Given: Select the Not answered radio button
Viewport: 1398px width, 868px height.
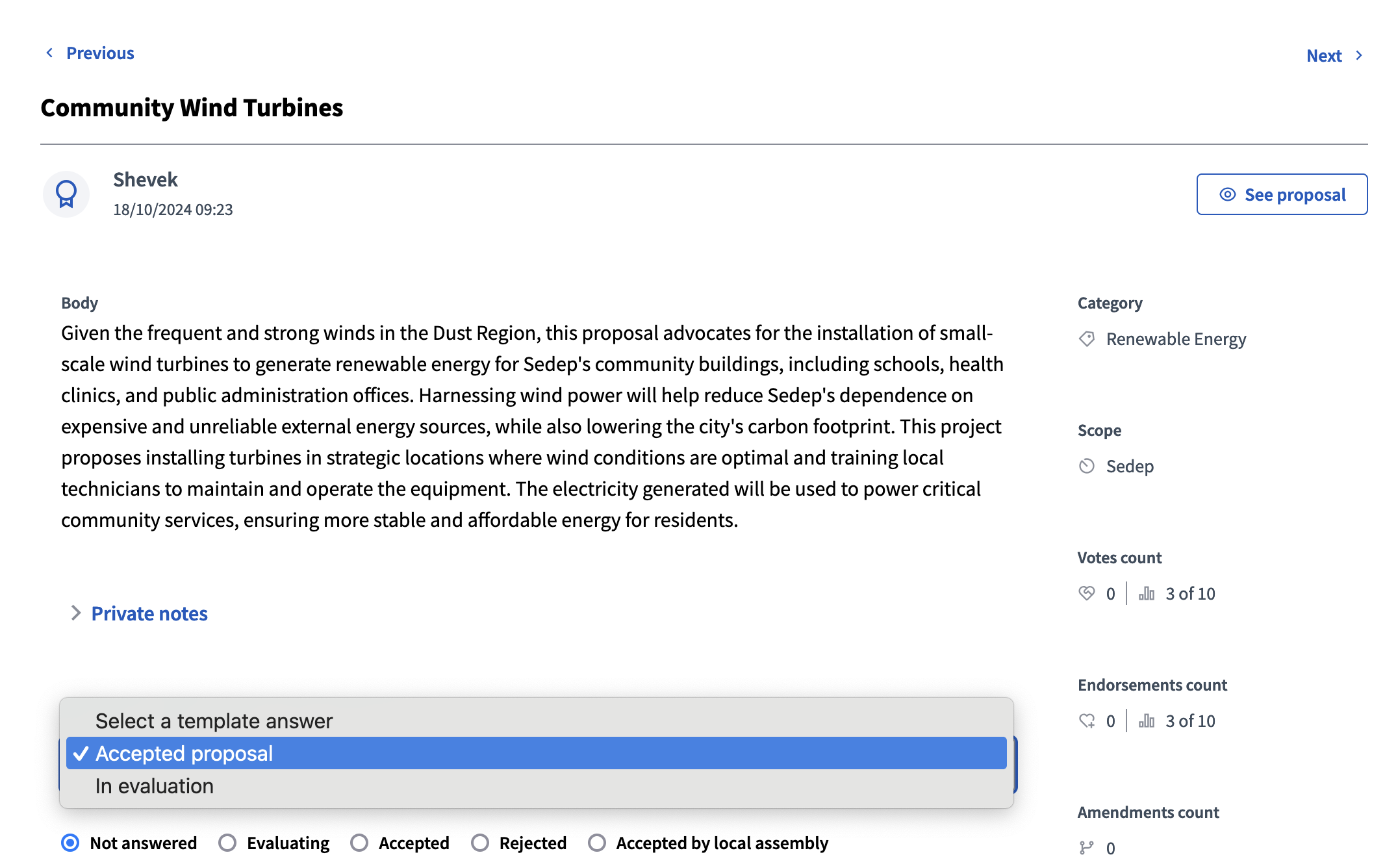Looking at the screenshot, I should pyautogui.click(x=70, y=843).
